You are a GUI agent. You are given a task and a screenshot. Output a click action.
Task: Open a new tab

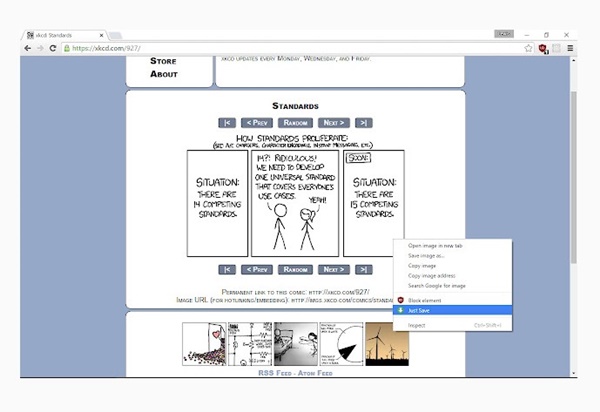[115, 36]
